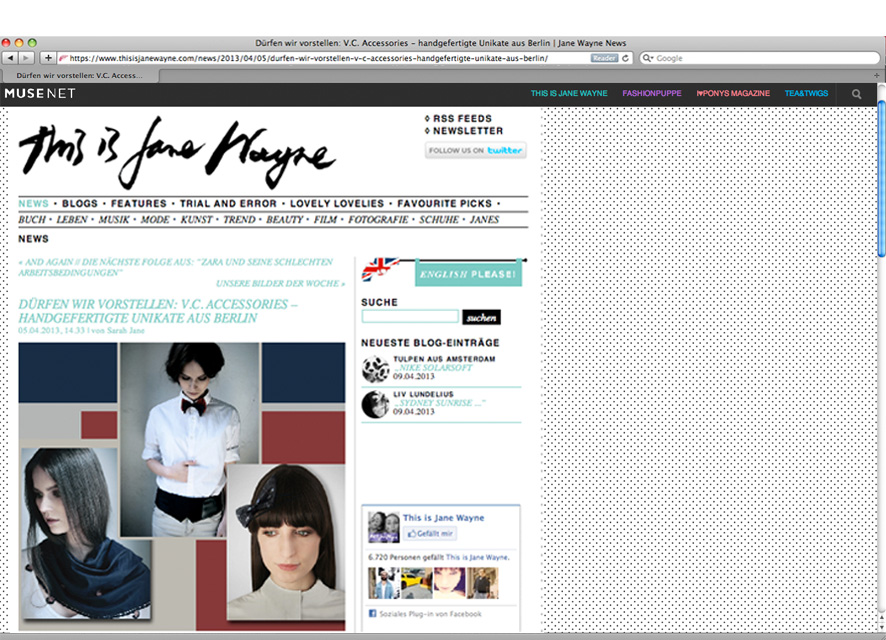Open TEA&TWIGS network link

806,94
